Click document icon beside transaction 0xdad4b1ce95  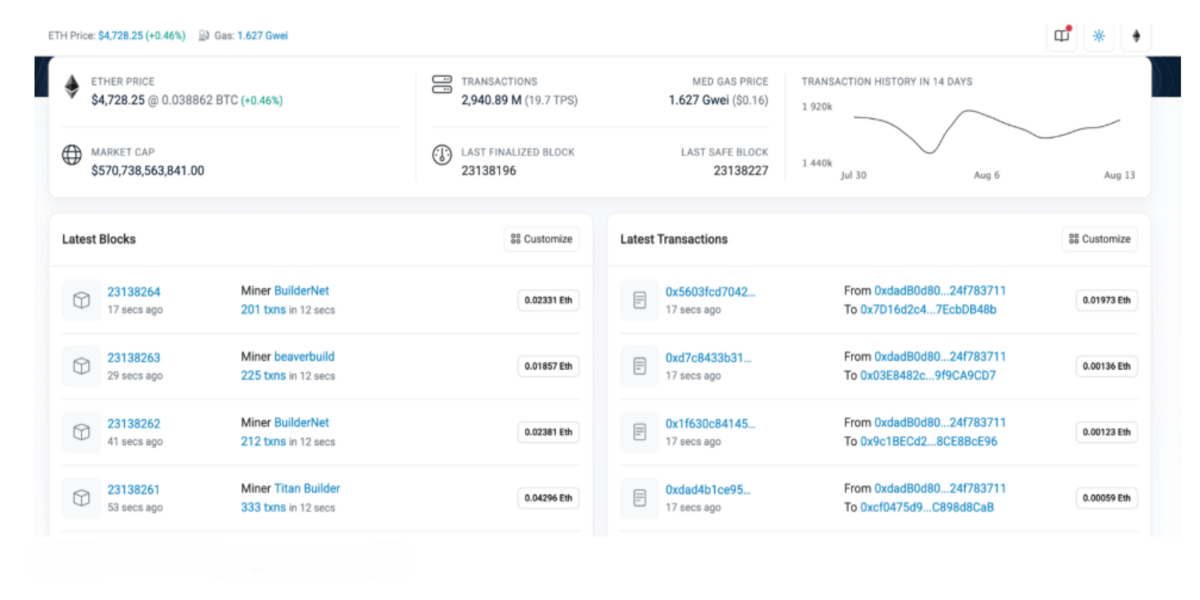tap(639, 498)
